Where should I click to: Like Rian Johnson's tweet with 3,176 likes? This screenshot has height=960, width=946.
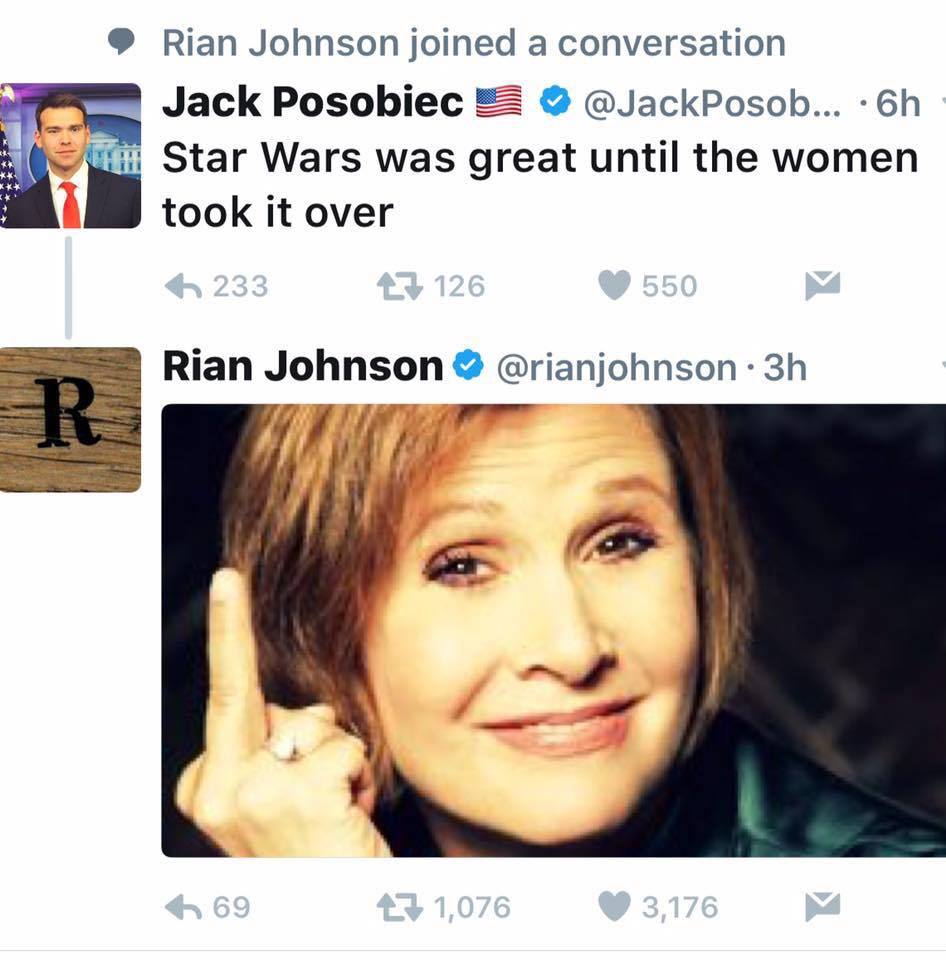click(612, 907)
